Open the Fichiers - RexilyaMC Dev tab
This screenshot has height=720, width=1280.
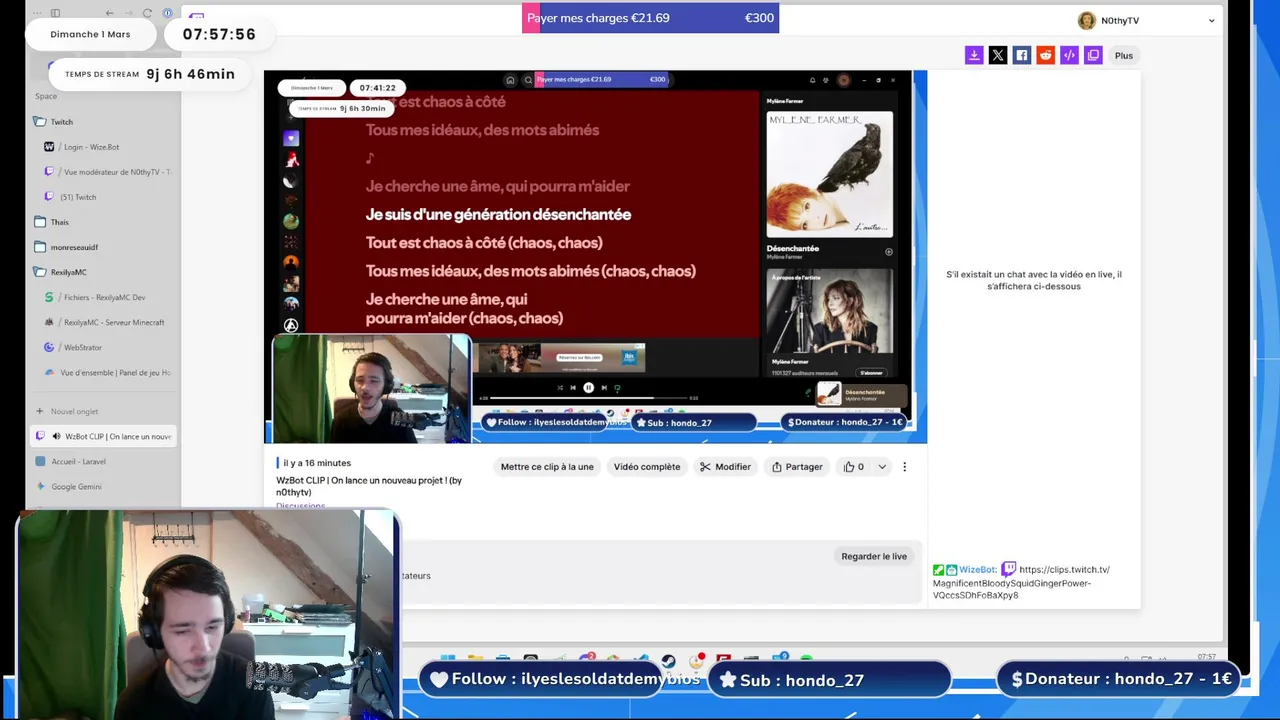point(104,297)
